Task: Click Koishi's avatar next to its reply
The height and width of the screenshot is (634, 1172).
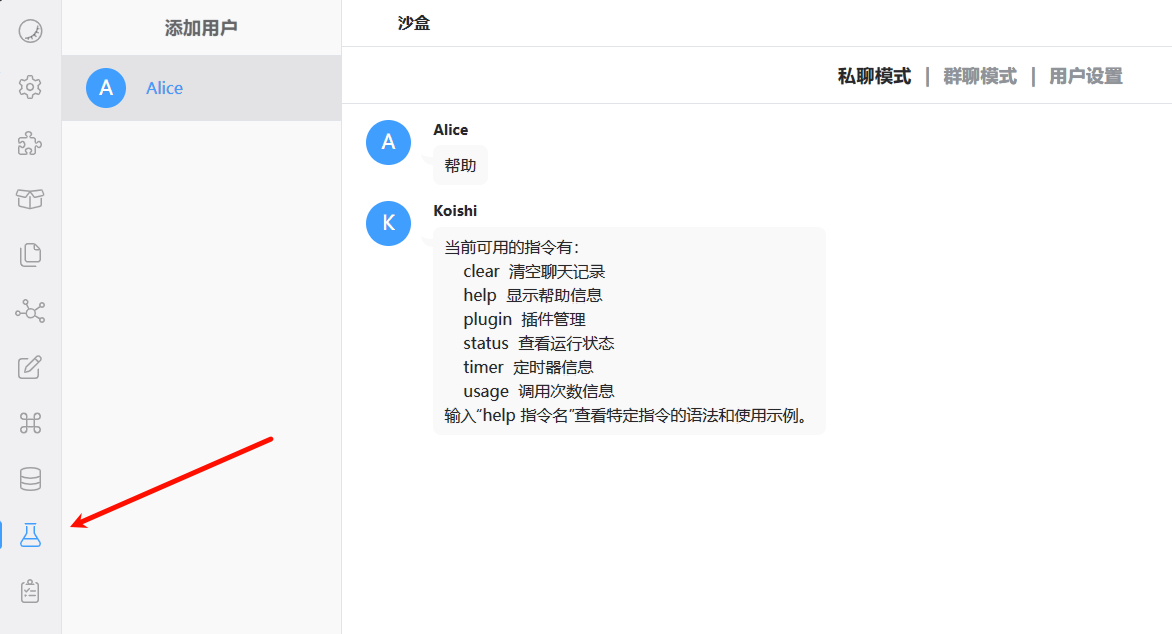Action: point(388,223)
